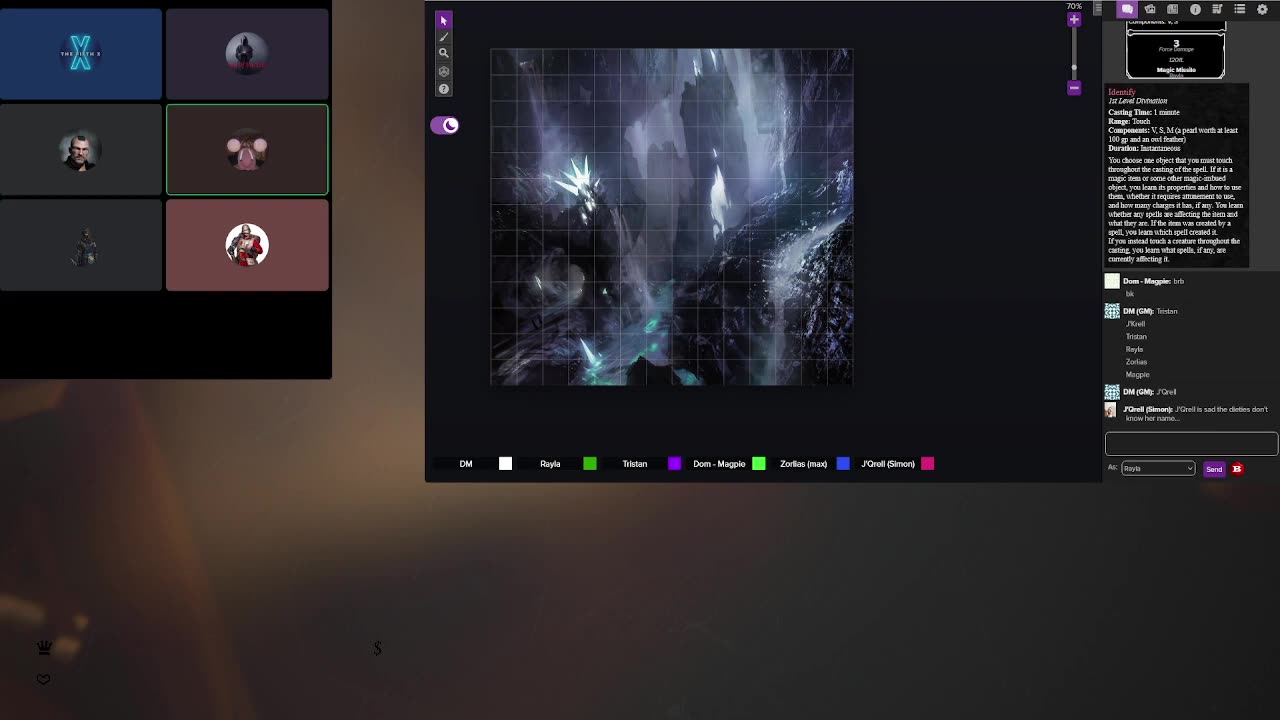The height and width of the screenshot is (720, 1280).
Task: Click Tristan's purple color swatch
Action: (x=674, y=464)
